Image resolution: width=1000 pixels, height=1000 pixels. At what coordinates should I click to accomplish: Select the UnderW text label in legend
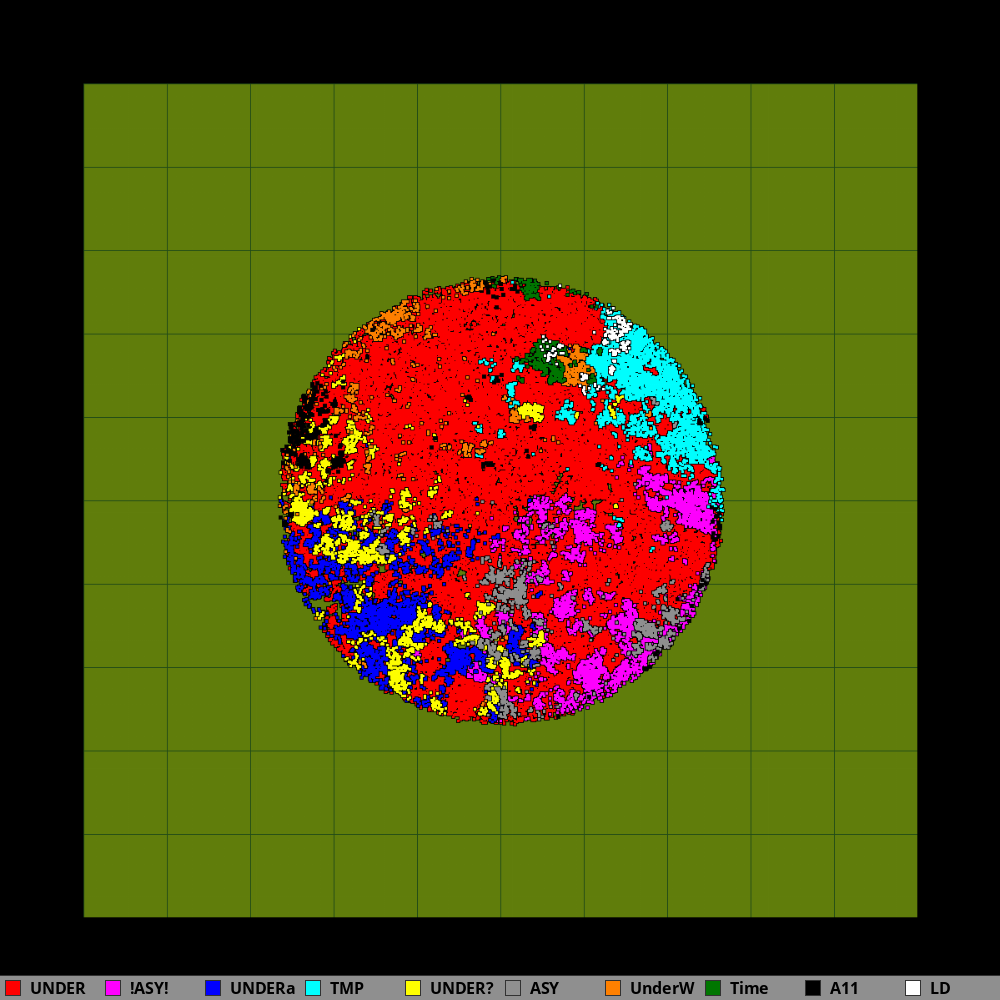pyautogui.click(x=662, y=988)
